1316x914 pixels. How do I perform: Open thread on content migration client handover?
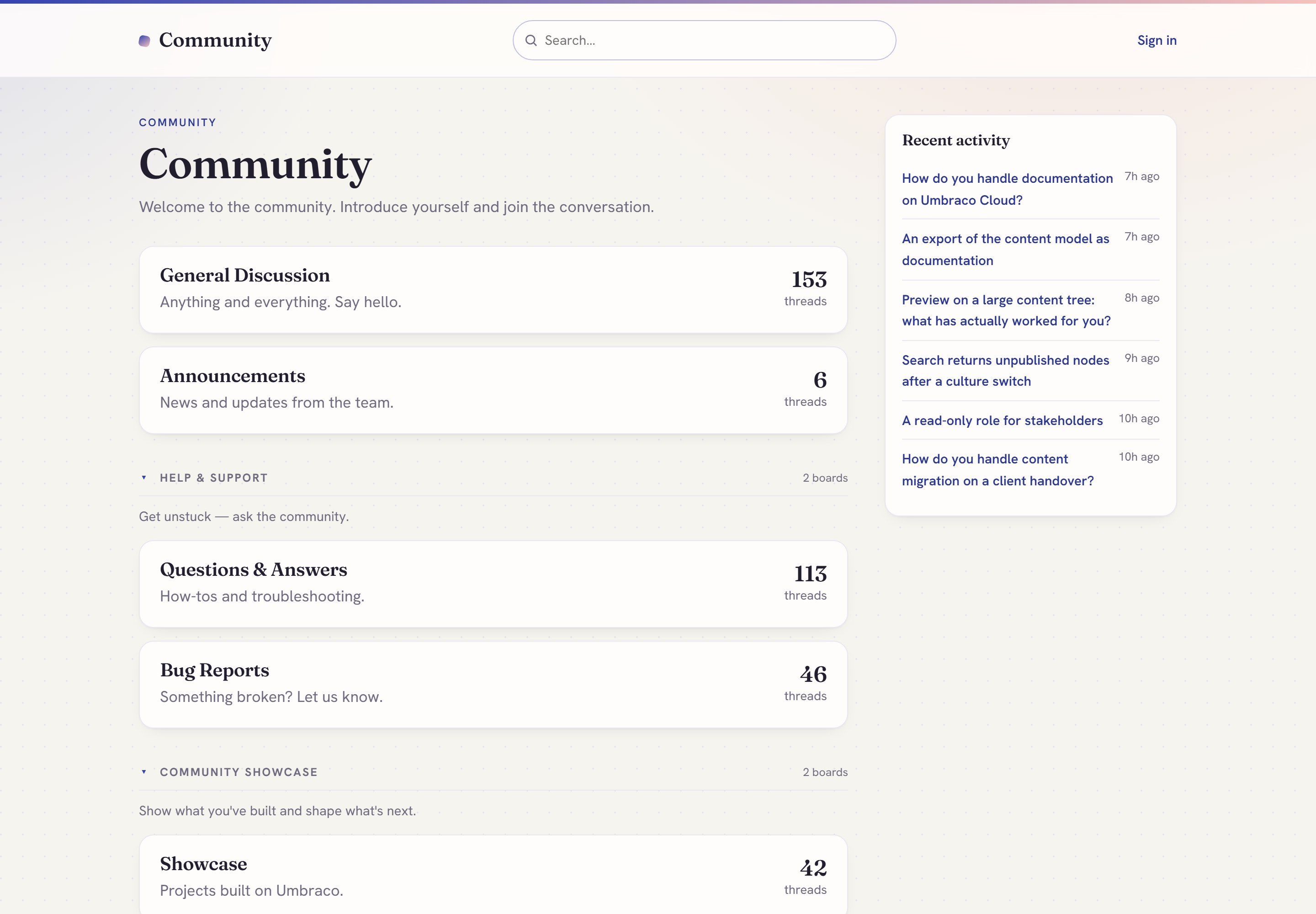[998, 470]
